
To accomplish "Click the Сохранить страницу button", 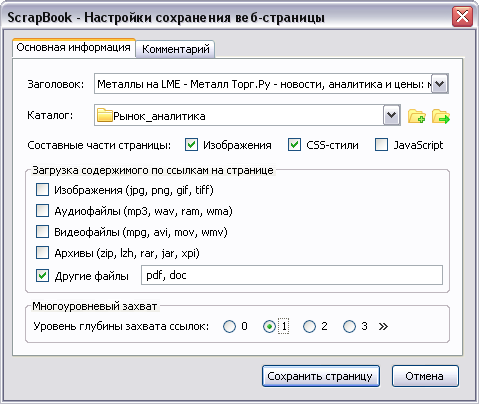I will click(320, 376).
